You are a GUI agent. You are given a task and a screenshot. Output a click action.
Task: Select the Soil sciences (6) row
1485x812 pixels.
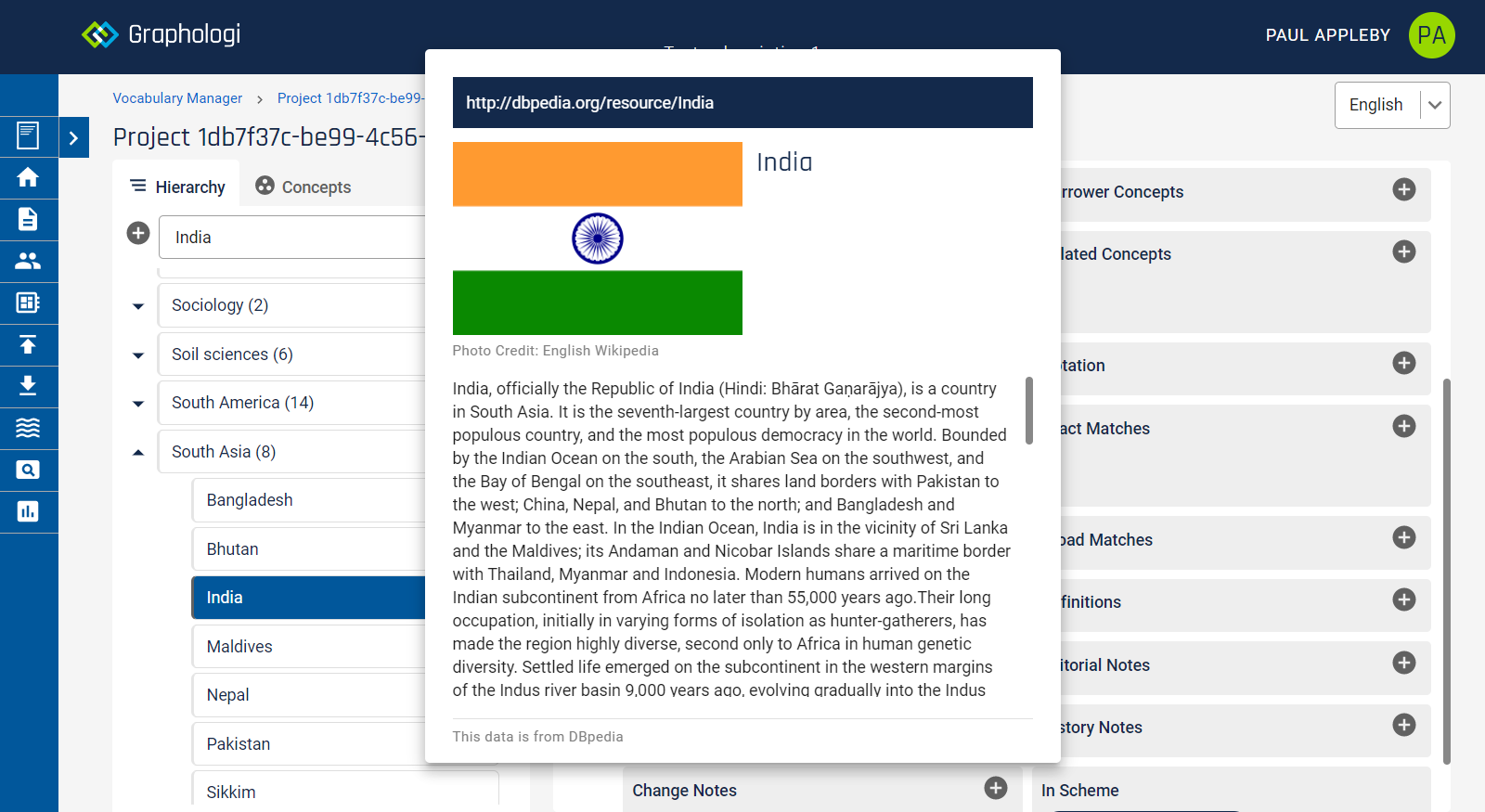point(291,354)
